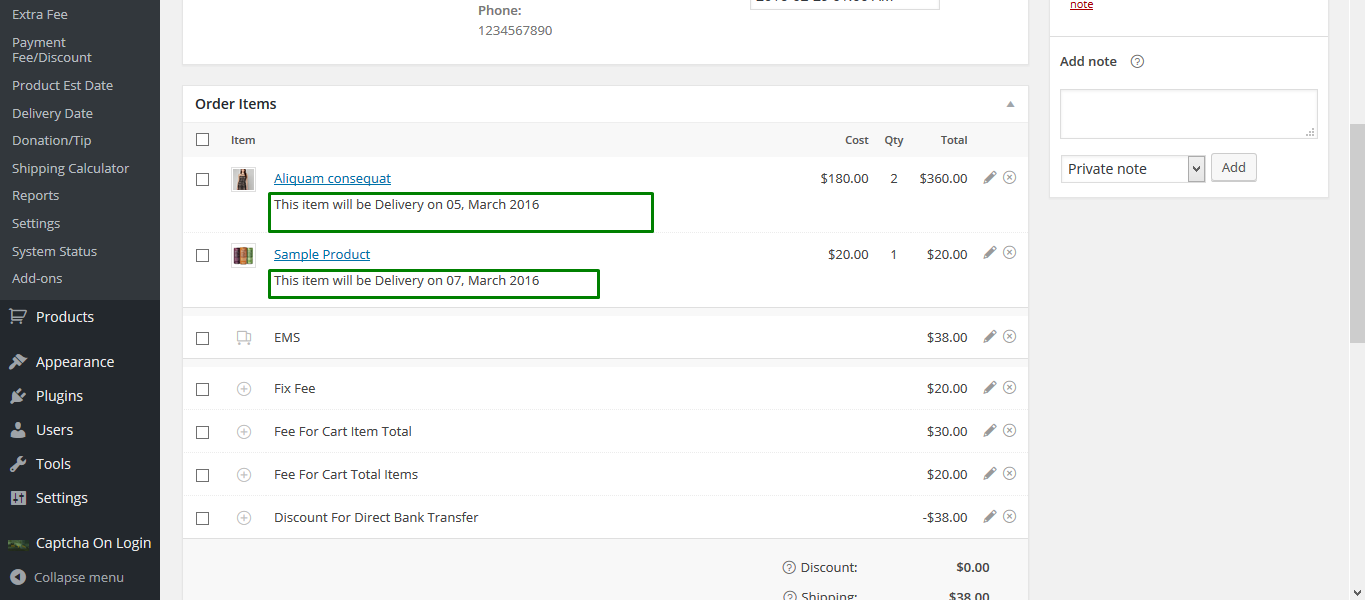Open the Sample Product link
The image size is (1365, 600).
(x=322, y=254)
